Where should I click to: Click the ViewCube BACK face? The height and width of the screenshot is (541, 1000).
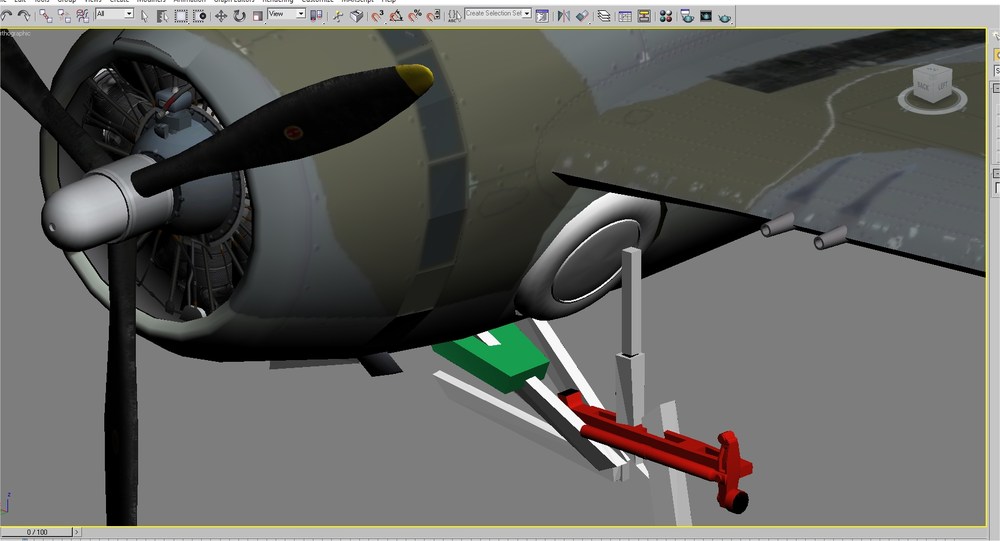coord(924,85)
